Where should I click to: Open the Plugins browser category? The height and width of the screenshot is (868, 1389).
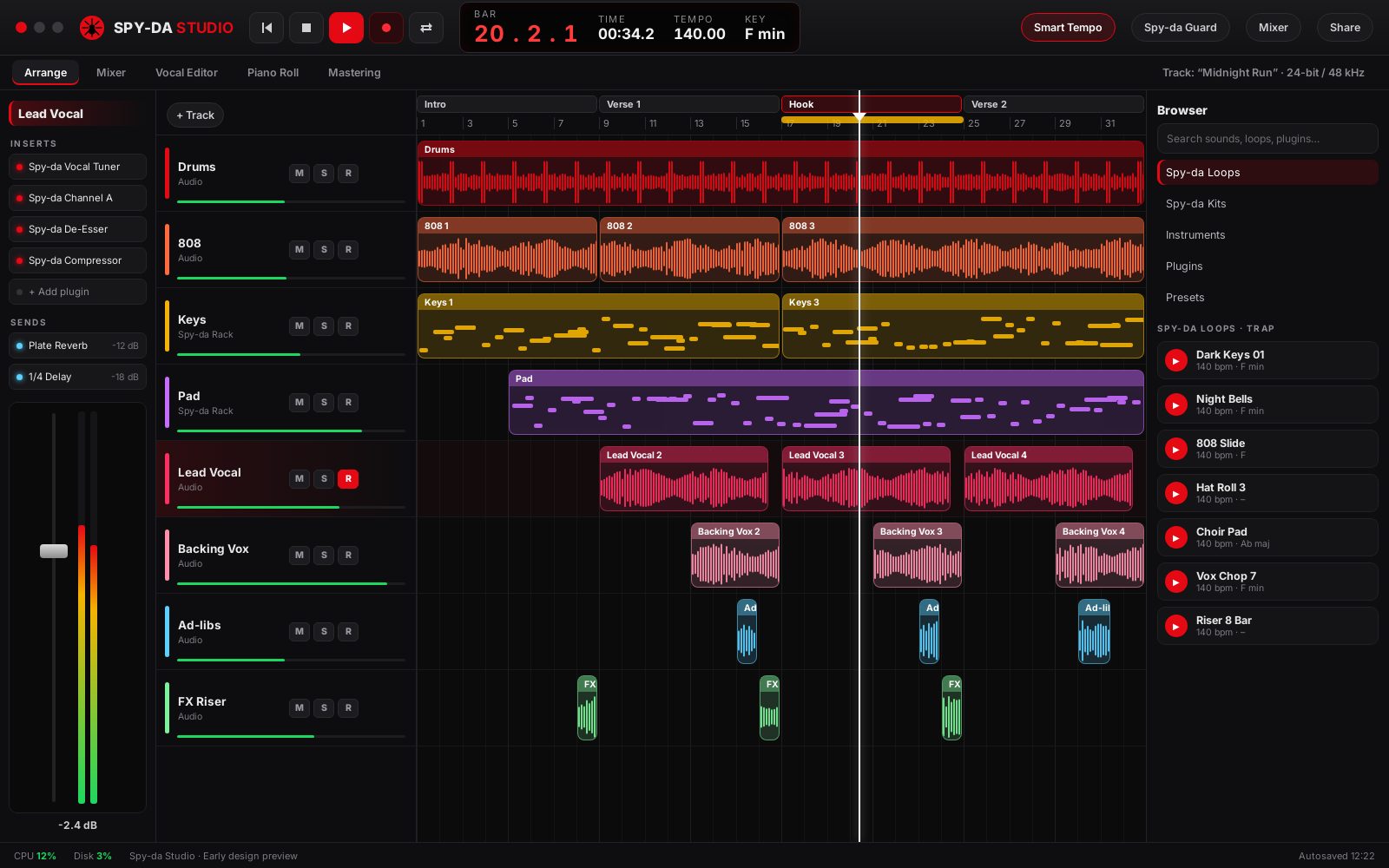(1267, 266)
